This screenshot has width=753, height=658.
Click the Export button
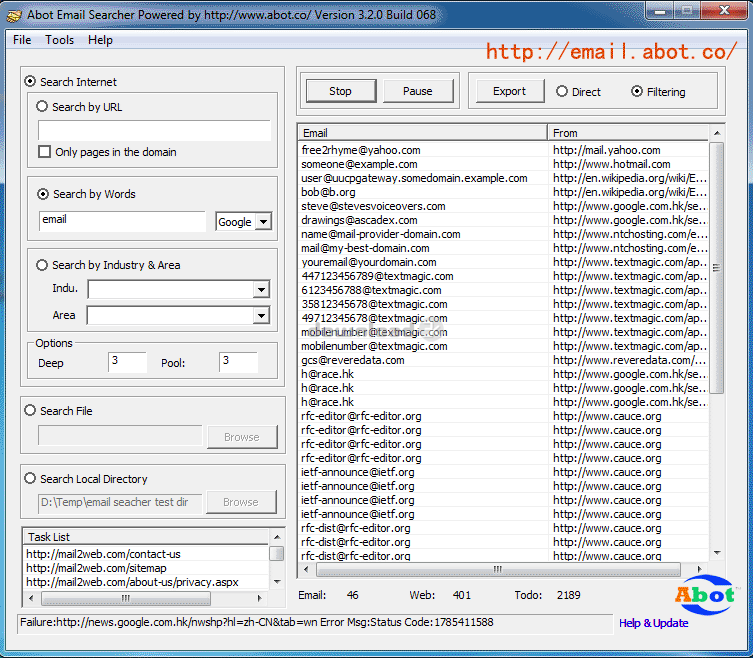[x=510, y=91]
